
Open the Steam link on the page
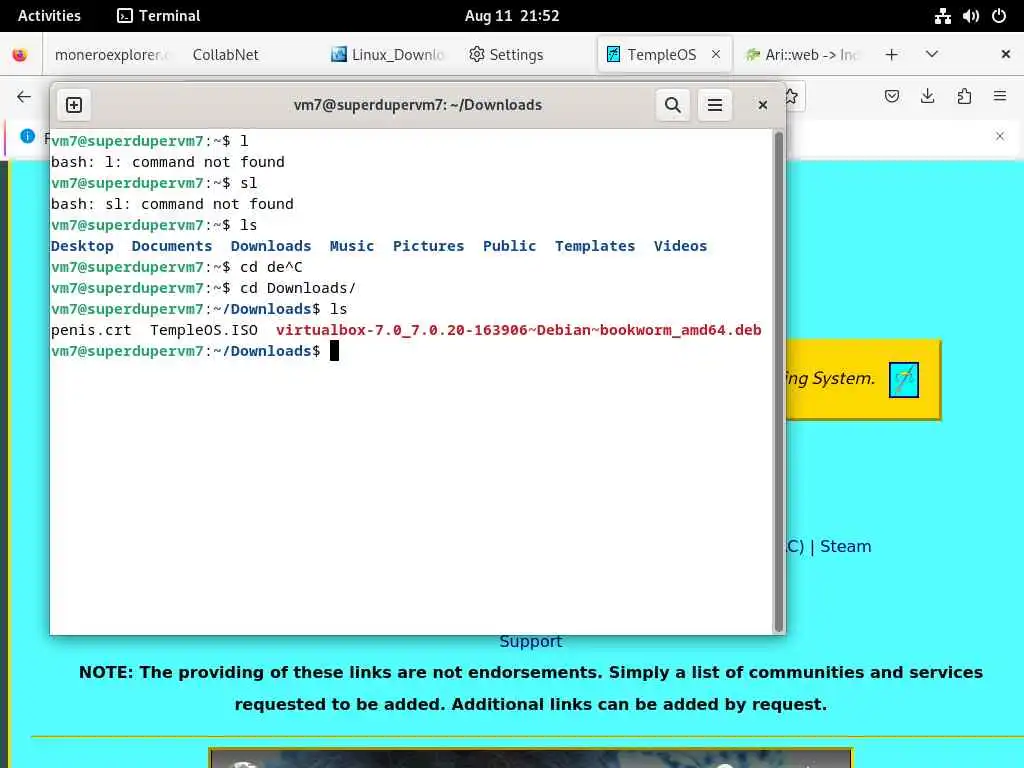tap(845, 547)
